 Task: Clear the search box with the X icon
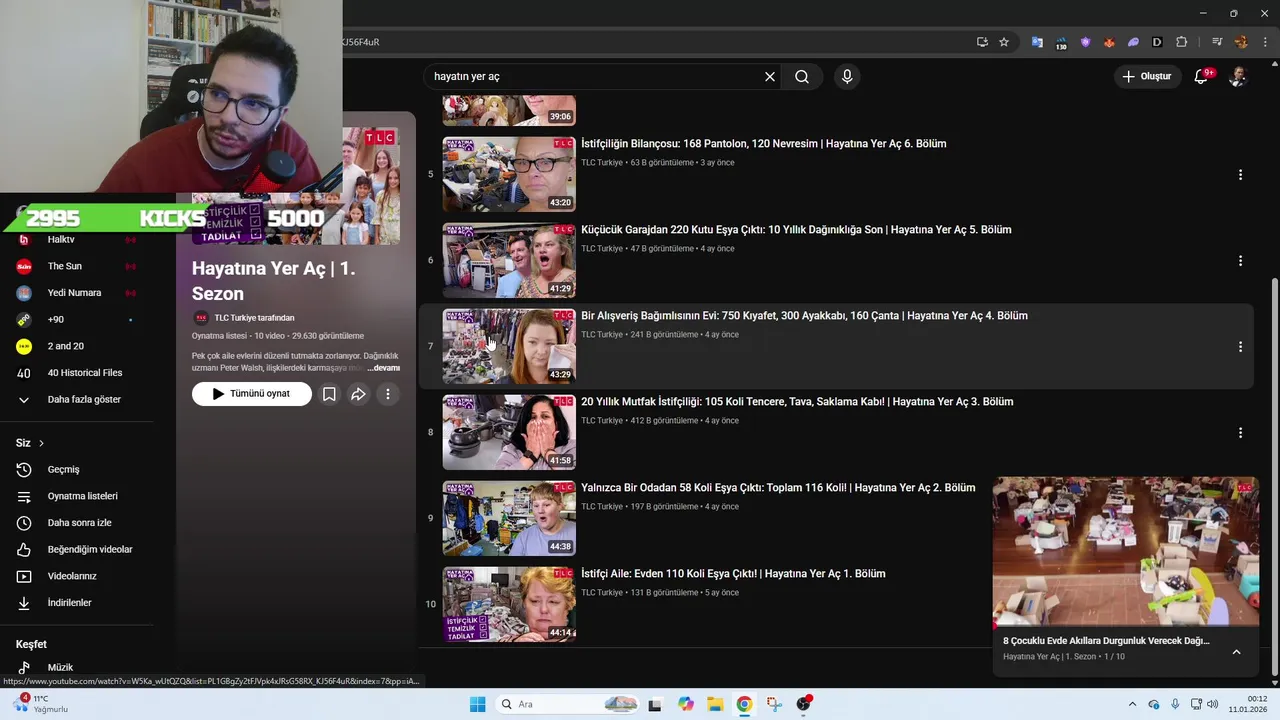pos(770,77)
